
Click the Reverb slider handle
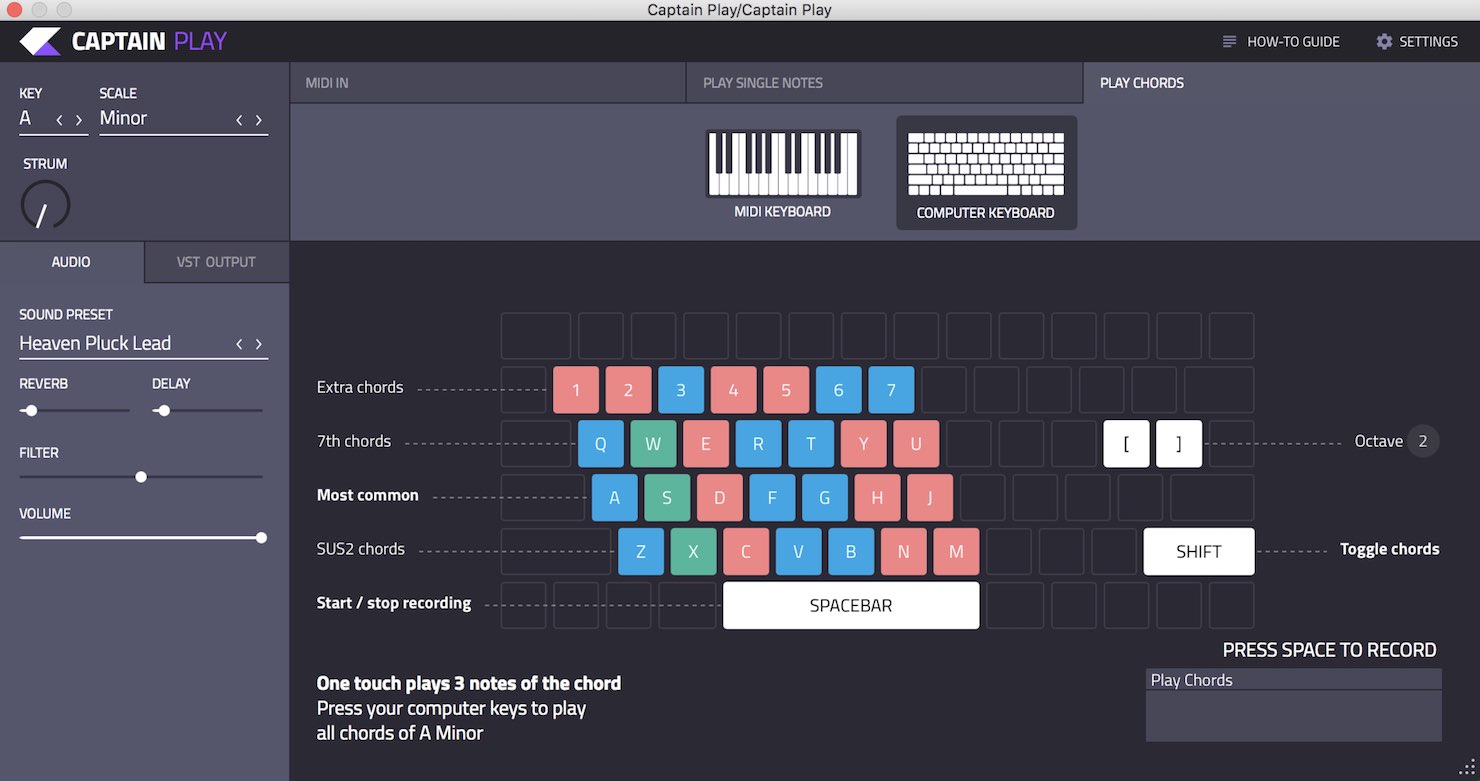pyautogui.click(x=31, y=410)
